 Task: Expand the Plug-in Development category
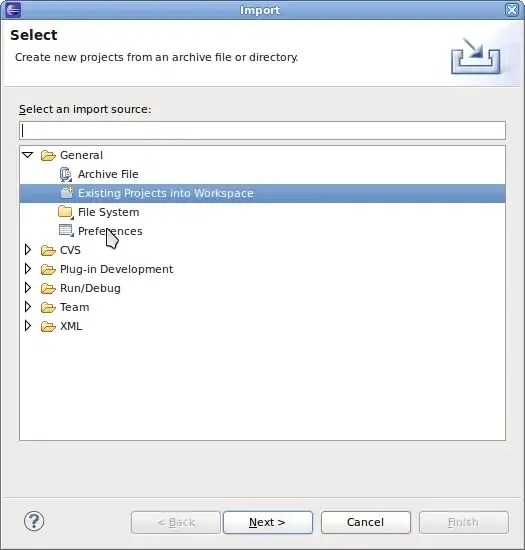coord(28,269)
